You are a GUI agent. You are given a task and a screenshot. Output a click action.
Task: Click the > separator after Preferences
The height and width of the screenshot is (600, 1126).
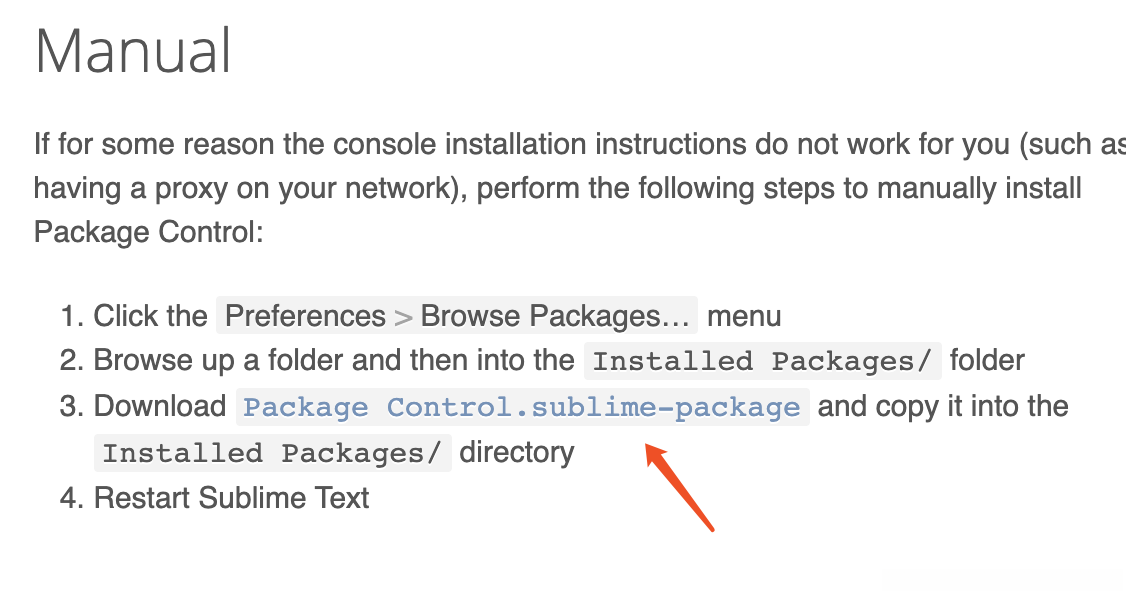click(403, 318)
